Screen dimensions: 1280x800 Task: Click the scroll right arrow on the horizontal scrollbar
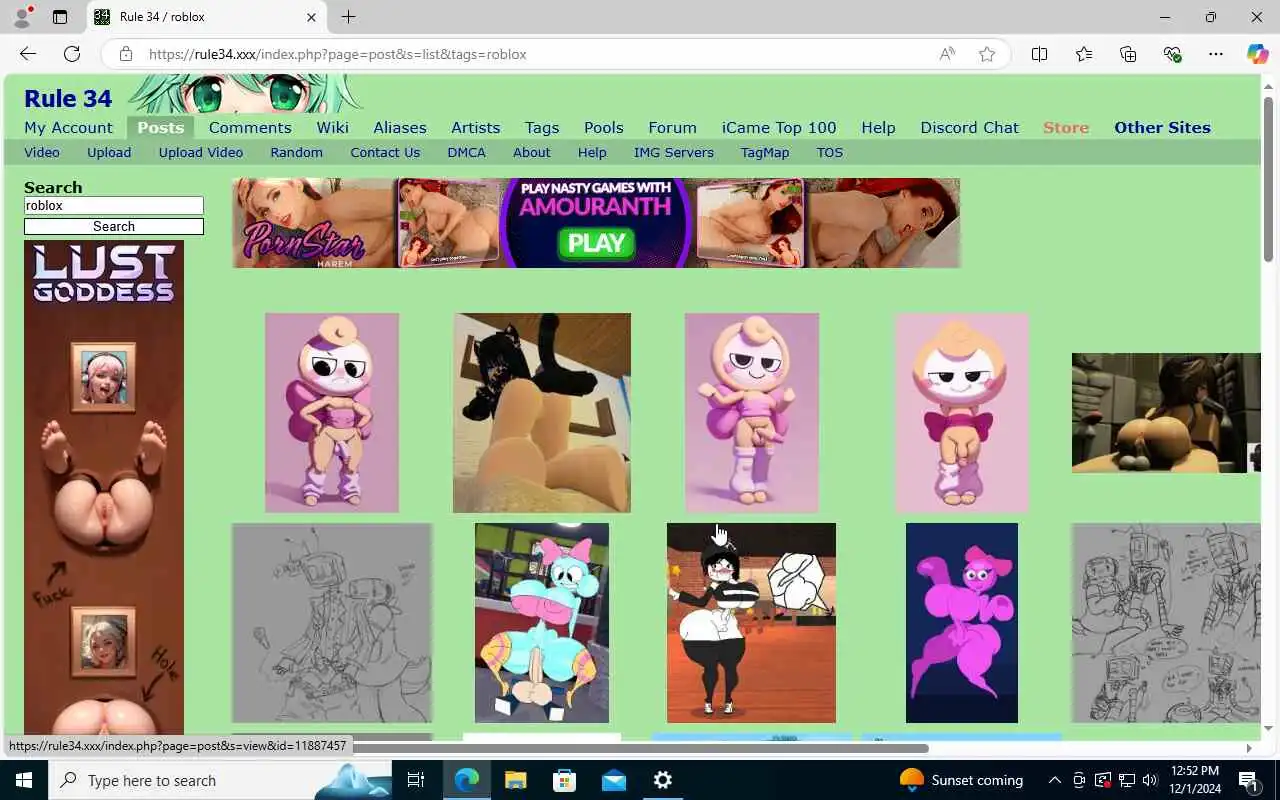(x=1249, y=748)
